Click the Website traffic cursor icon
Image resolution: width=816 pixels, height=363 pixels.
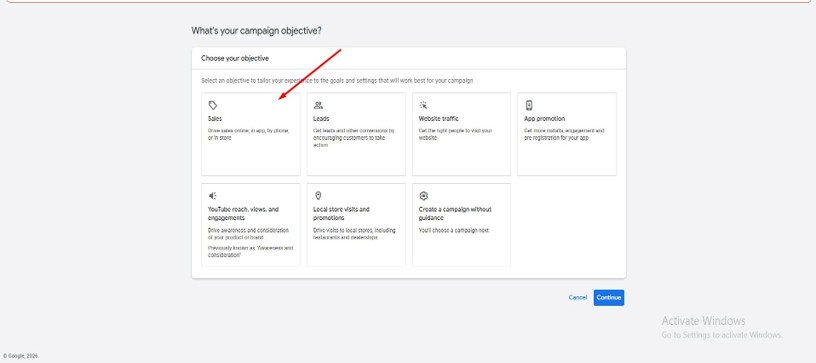(423, 105)
